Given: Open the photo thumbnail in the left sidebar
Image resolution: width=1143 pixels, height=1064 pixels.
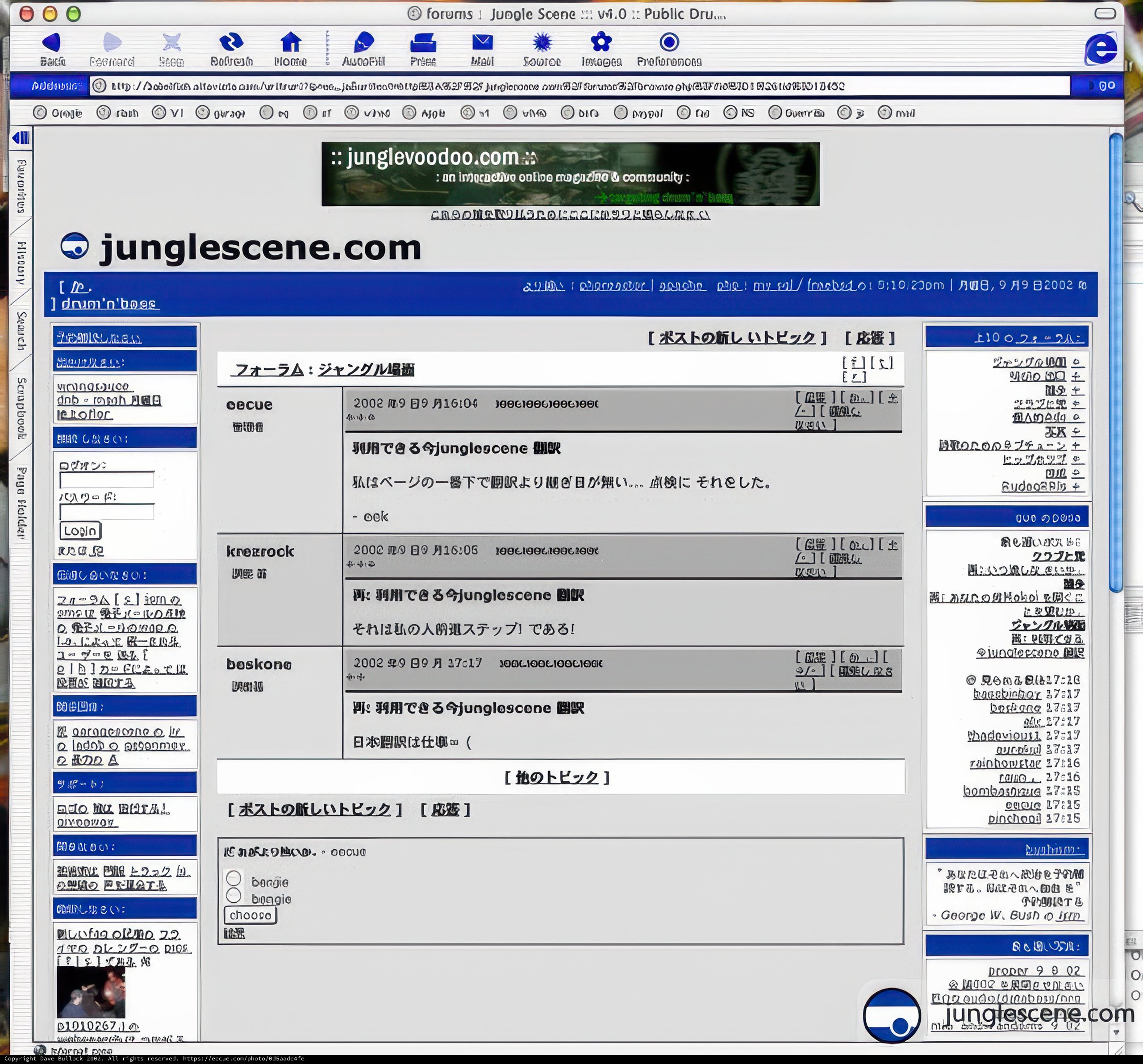Looking at the screenshot, I should 91,992.
